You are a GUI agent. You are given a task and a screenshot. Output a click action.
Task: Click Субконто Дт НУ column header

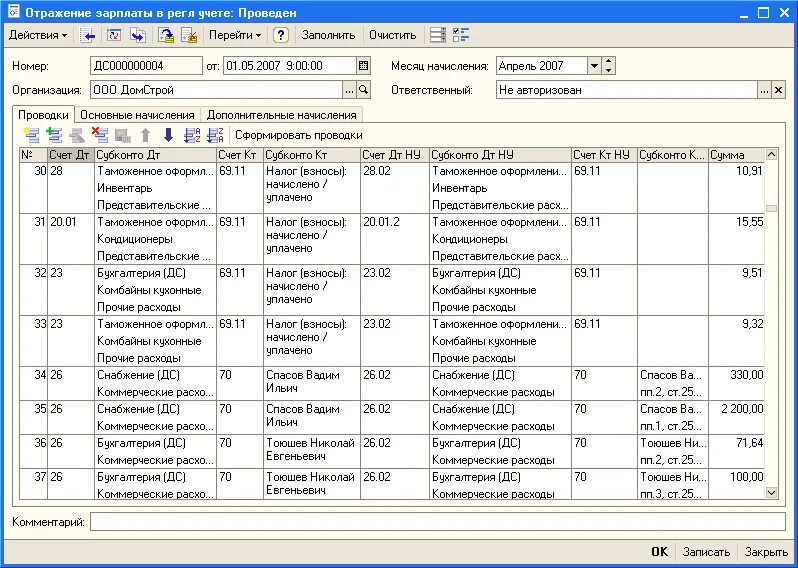point(501,155)
